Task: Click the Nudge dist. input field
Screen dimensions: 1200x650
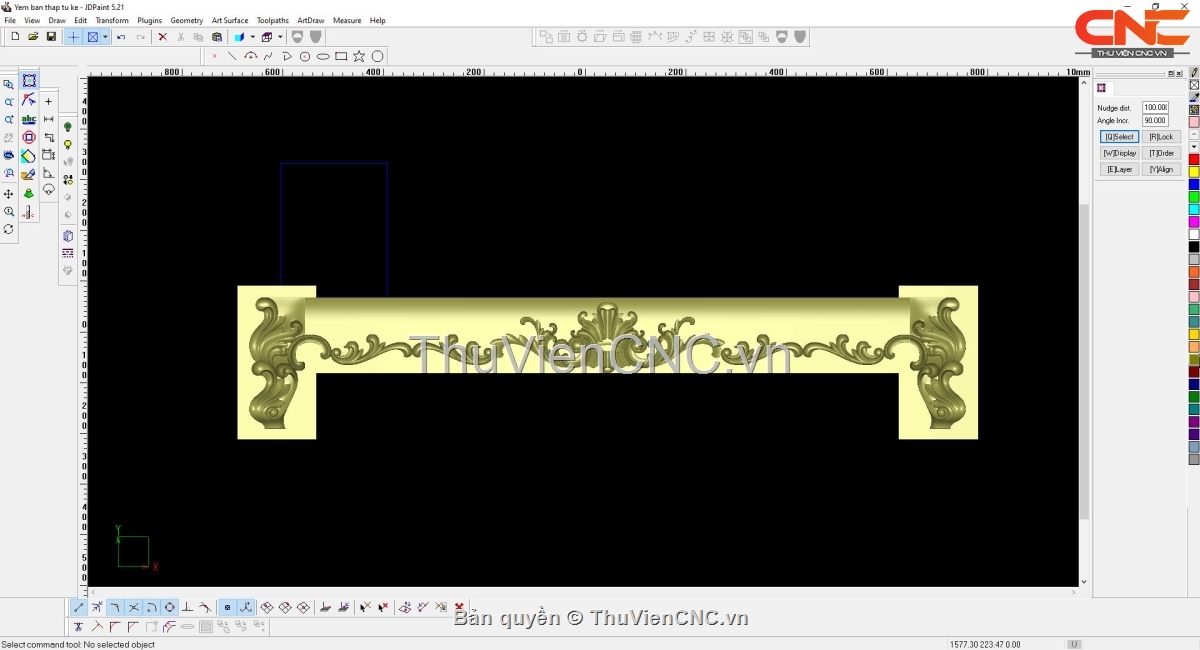Action: coord(1155,107)
